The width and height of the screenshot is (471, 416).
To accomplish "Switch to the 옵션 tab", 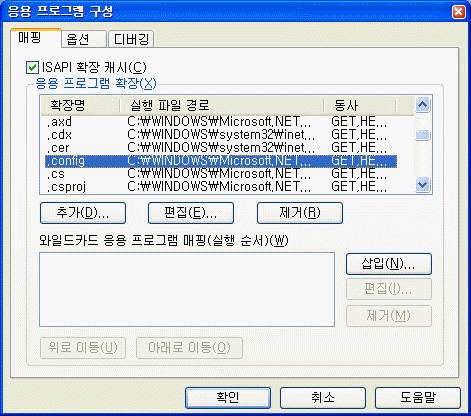I will (x=84, y=39).
